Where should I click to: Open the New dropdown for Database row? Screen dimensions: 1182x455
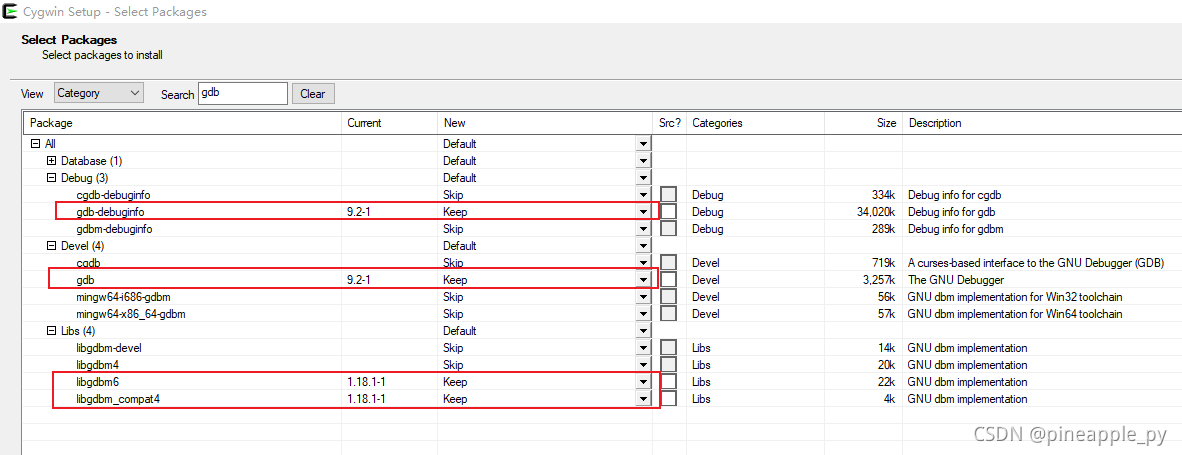643,160
